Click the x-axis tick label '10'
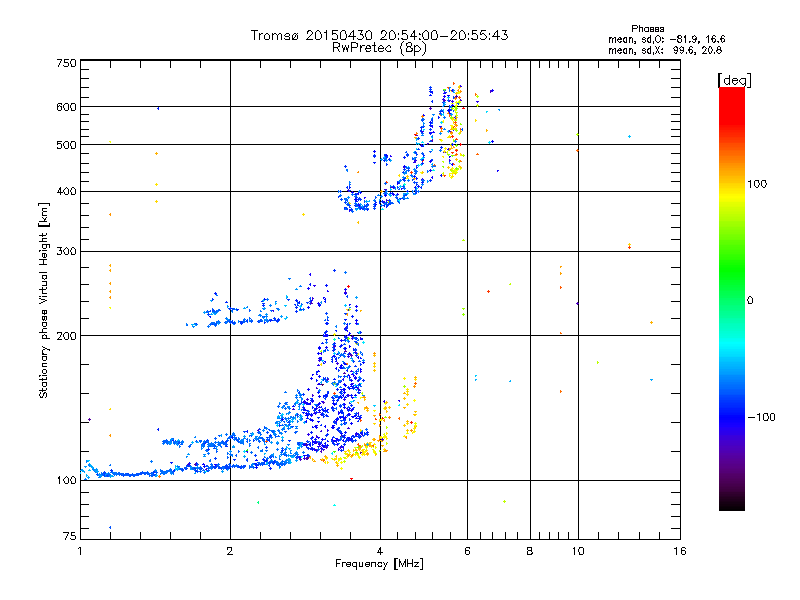The width and height of the screenshot is (800, 600). (x=577, y=551)
